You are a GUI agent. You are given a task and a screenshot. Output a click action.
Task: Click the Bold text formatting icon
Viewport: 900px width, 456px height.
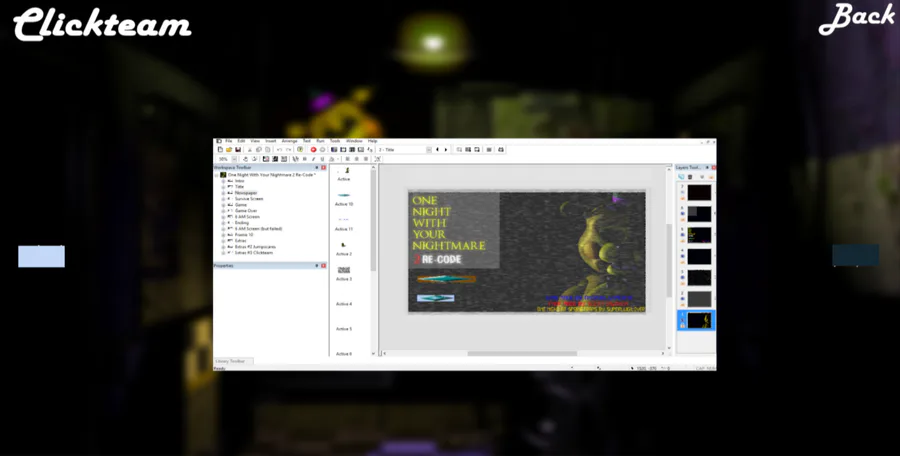tap(305, 159)
